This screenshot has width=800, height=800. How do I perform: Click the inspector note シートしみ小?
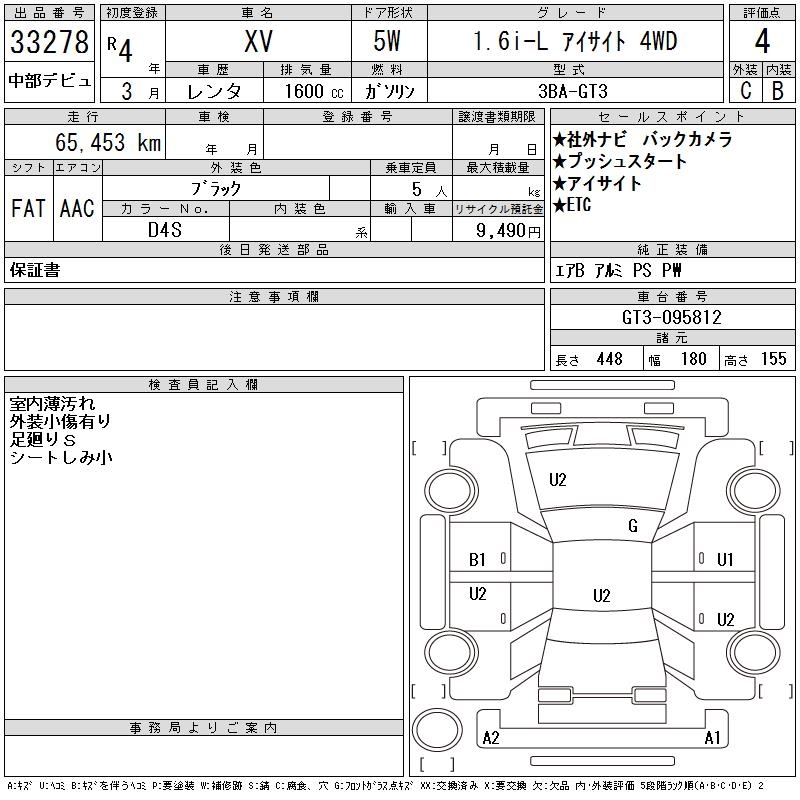click(x=61, y=457)
